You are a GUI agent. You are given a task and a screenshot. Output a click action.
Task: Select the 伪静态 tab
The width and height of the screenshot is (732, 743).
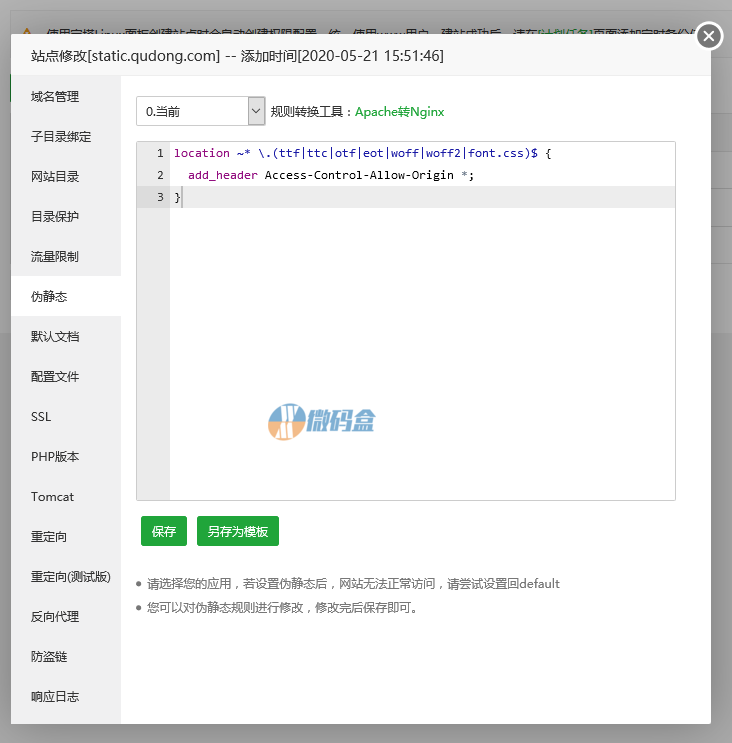(x=66, y=297)
